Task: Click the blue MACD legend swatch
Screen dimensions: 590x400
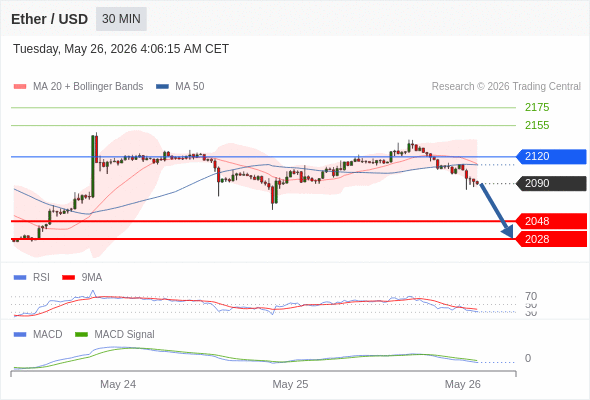Action: (x=20, y=335)
